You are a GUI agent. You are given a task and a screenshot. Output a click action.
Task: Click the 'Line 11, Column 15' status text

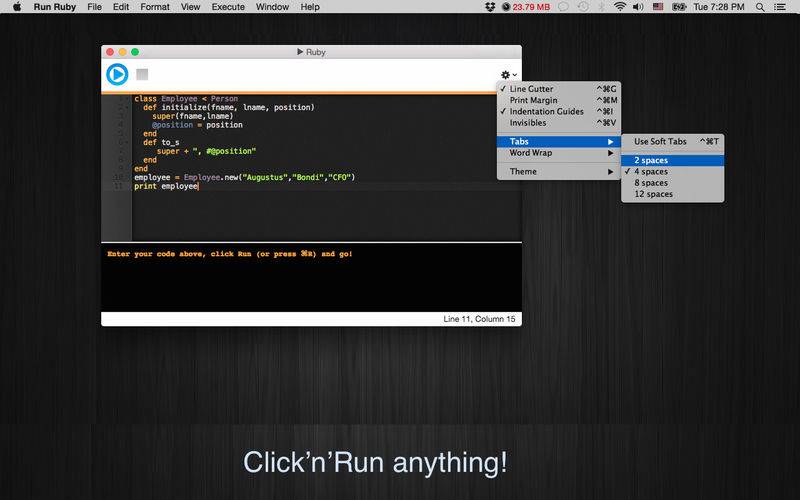coord(479,319)
